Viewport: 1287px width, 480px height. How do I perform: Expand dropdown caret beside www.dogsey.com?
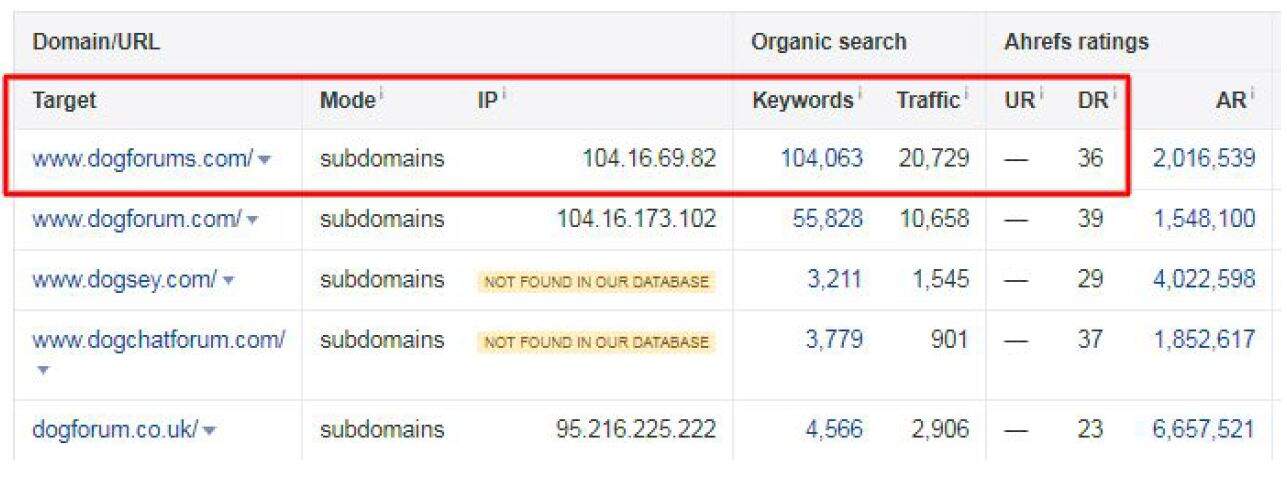pyautogui.click(x=229, y=281)
